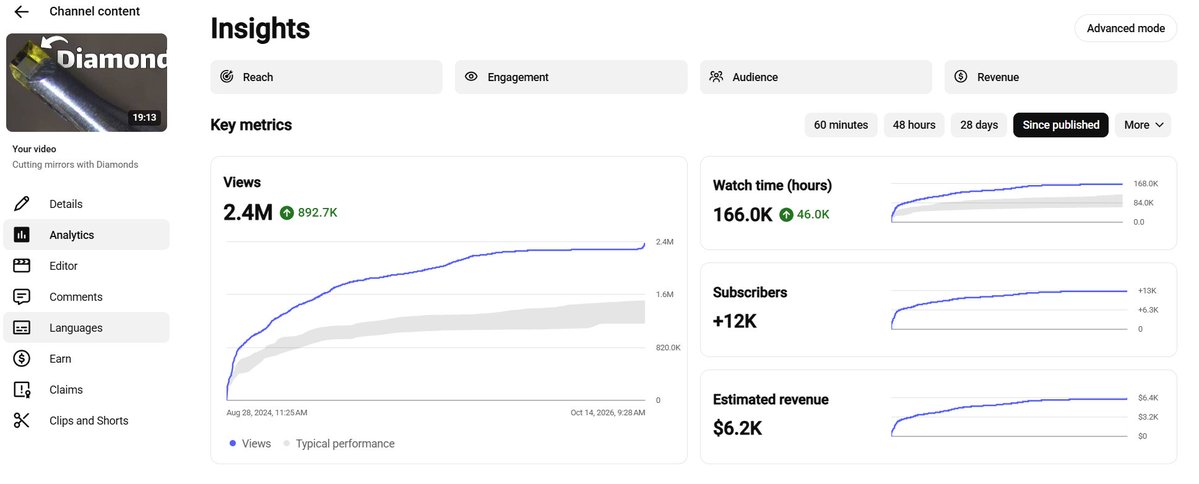
Task: Click the 2.4M views total
Action: 248,213
